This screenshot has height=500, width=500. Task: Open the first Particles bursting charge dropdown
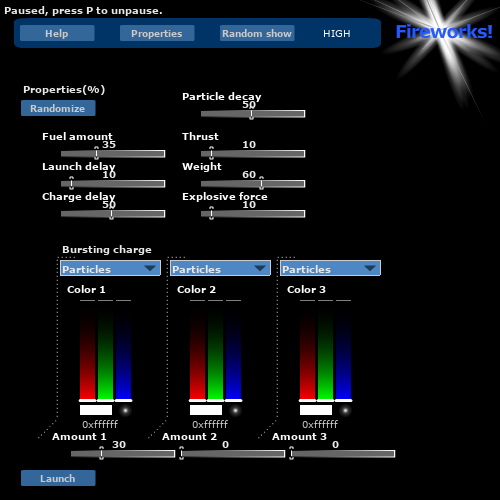[110, 268]
